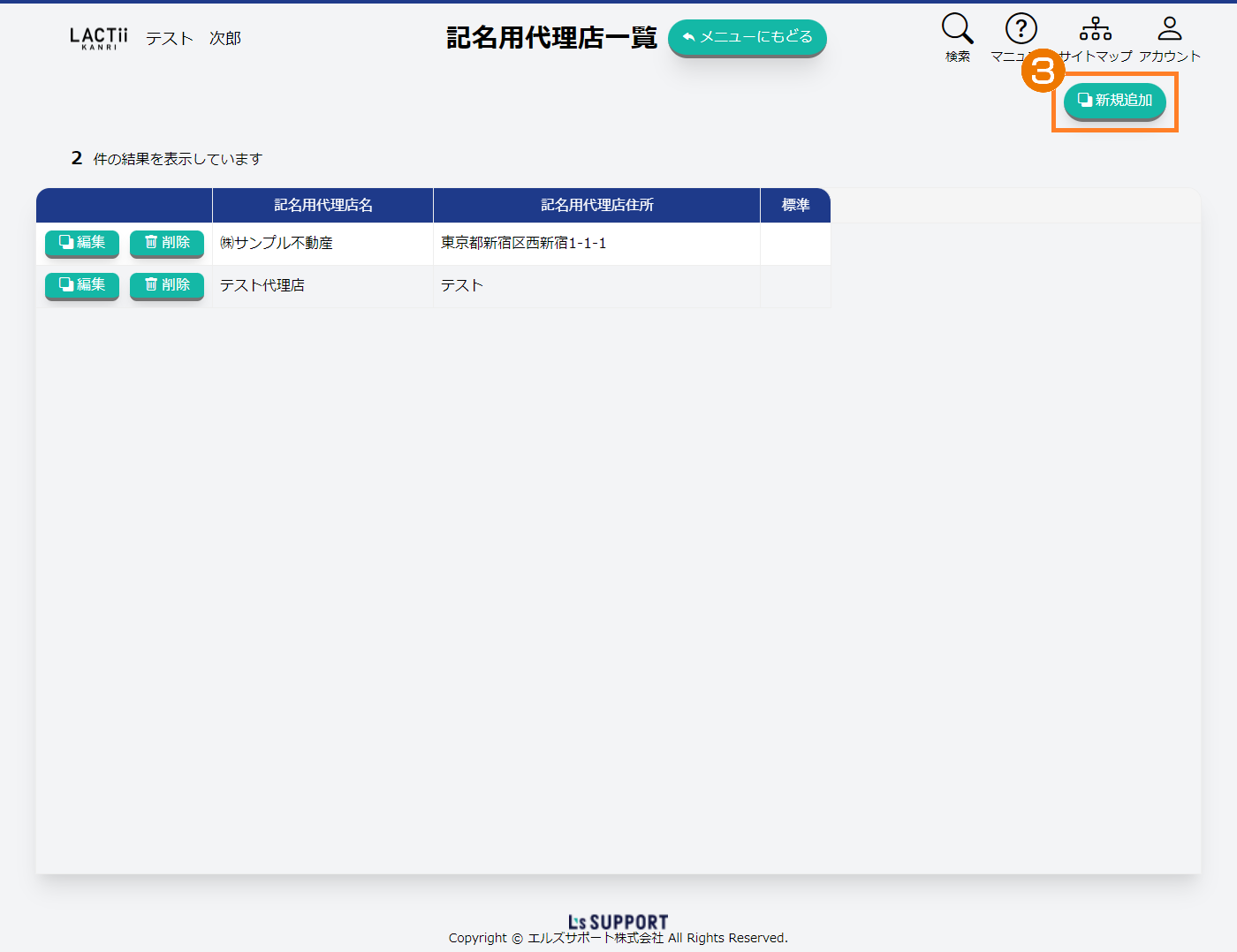Select the ㈱サンプル不動産 name cell
This screenshot has width=1237, height=952.
277,244
